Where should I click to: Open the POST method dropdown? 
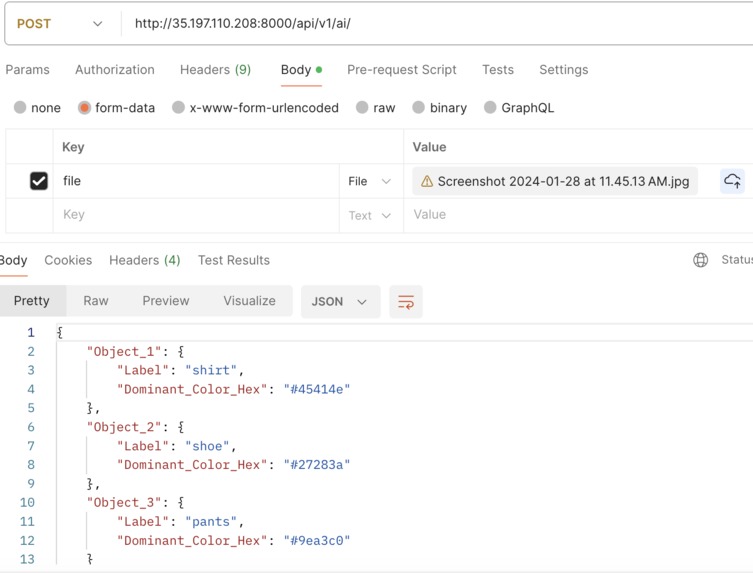pyautogui.click(x=60, y=24)
